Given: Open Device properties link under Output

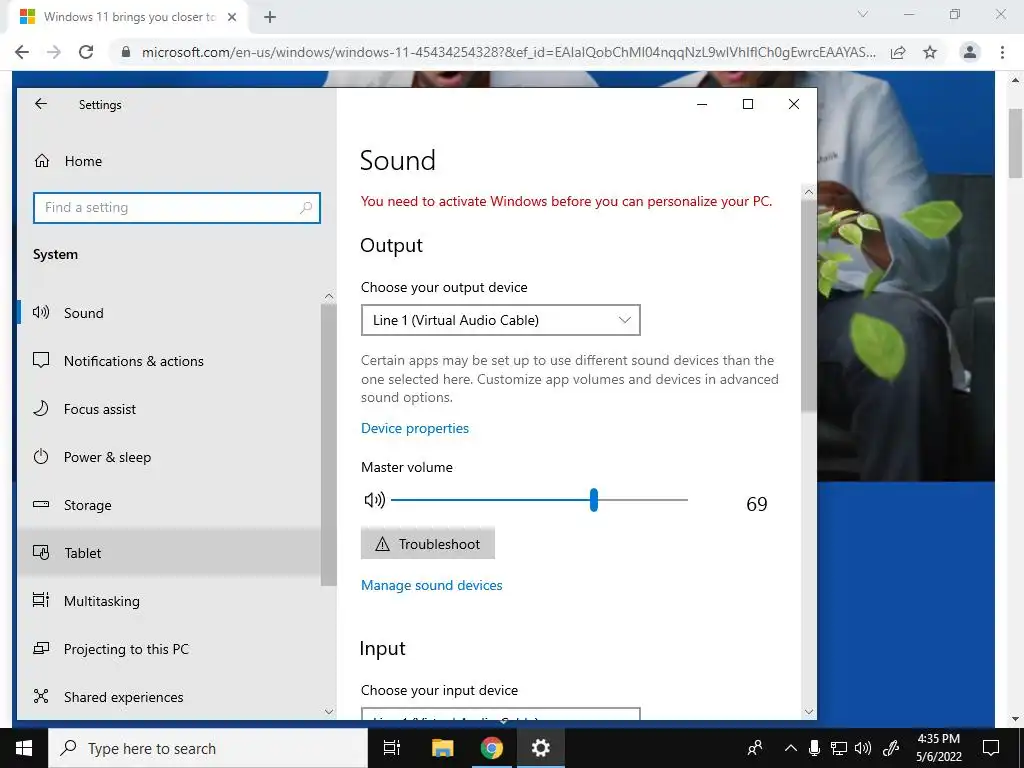Looking at the screenshot, I should tap(415, 428).
